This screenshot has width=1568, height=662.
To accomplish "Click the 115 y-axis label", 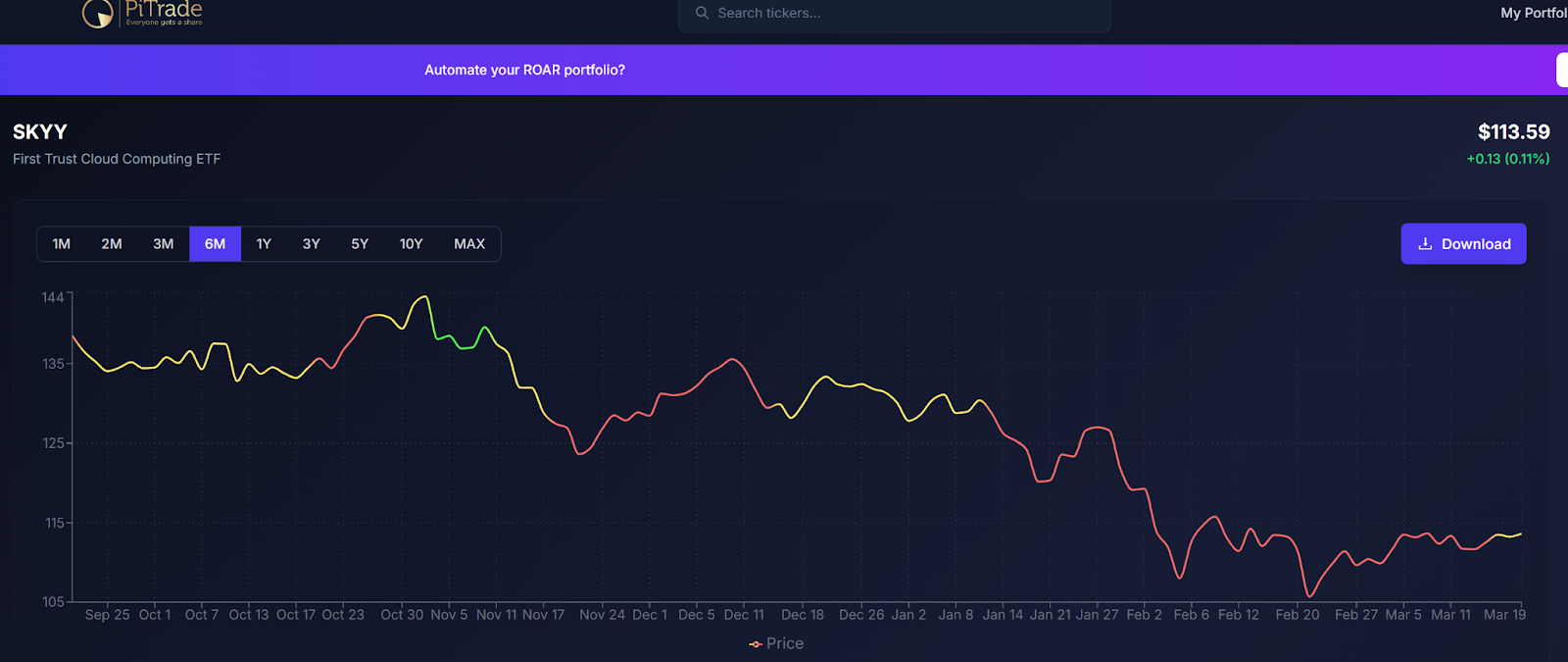I will pos(55,523).
